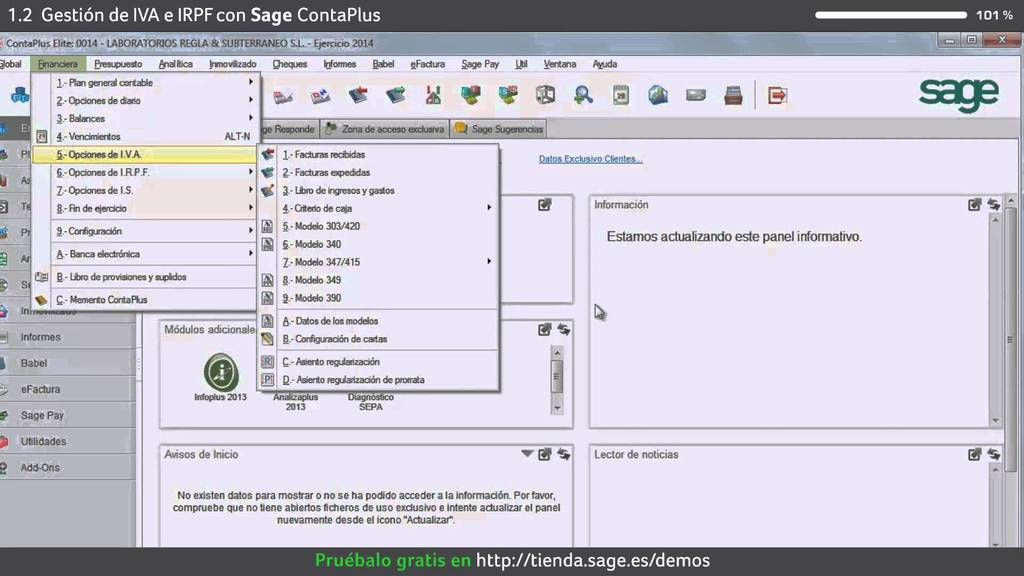Click edit icon of Lector de noticias panel
1024x576 pixels.
974,455
